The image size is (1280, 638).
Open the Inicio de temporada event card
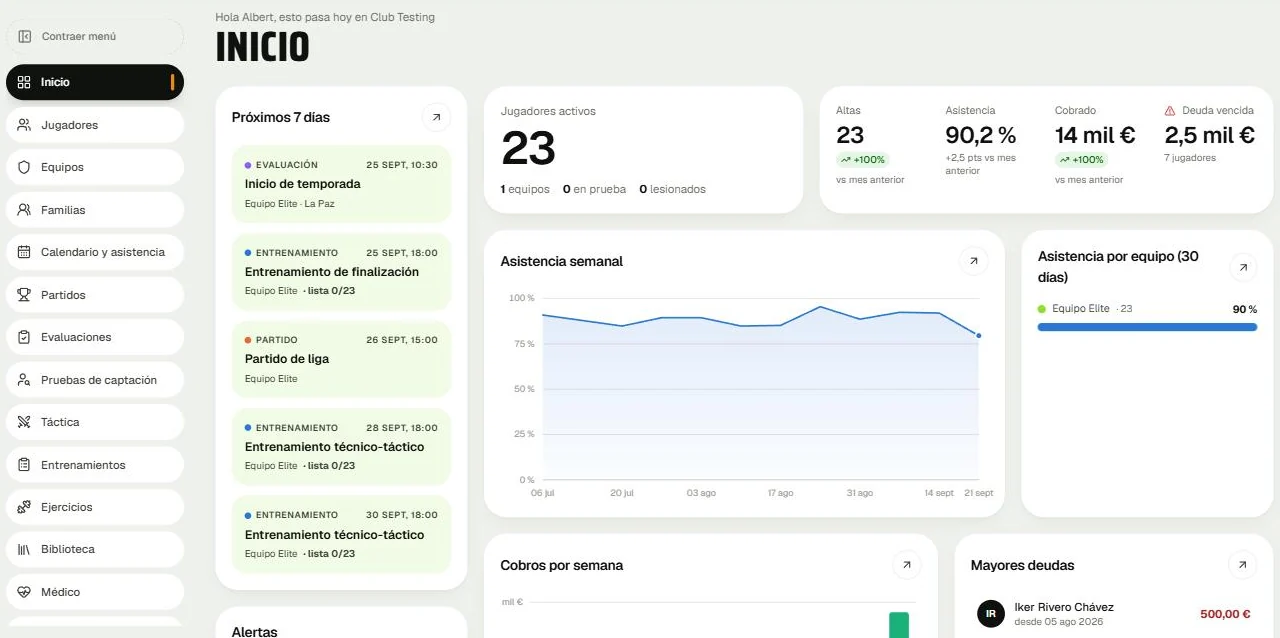(341, 184)
